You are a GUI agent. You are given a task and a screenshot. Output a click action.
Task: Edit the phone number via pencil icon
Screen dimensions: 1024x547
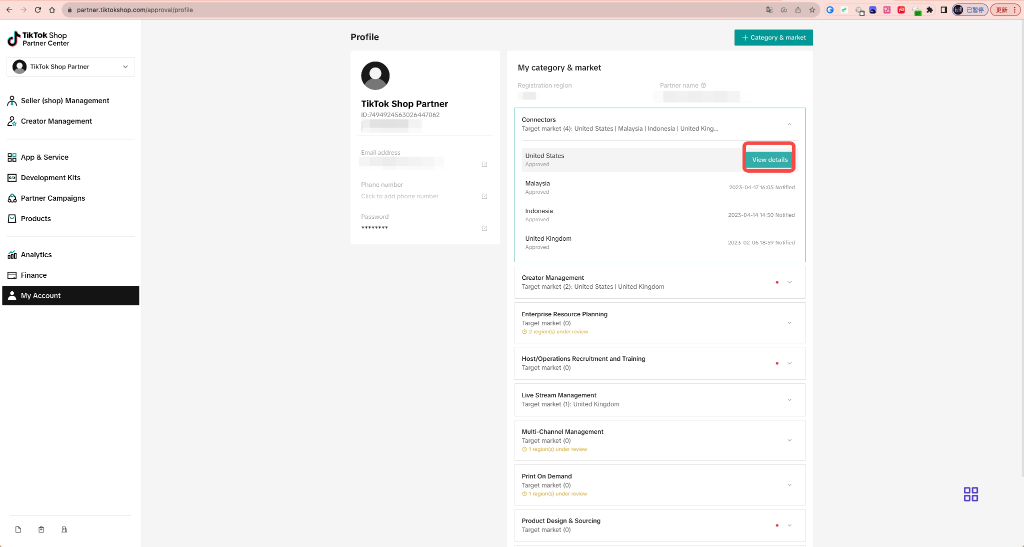tap(485, 196)
